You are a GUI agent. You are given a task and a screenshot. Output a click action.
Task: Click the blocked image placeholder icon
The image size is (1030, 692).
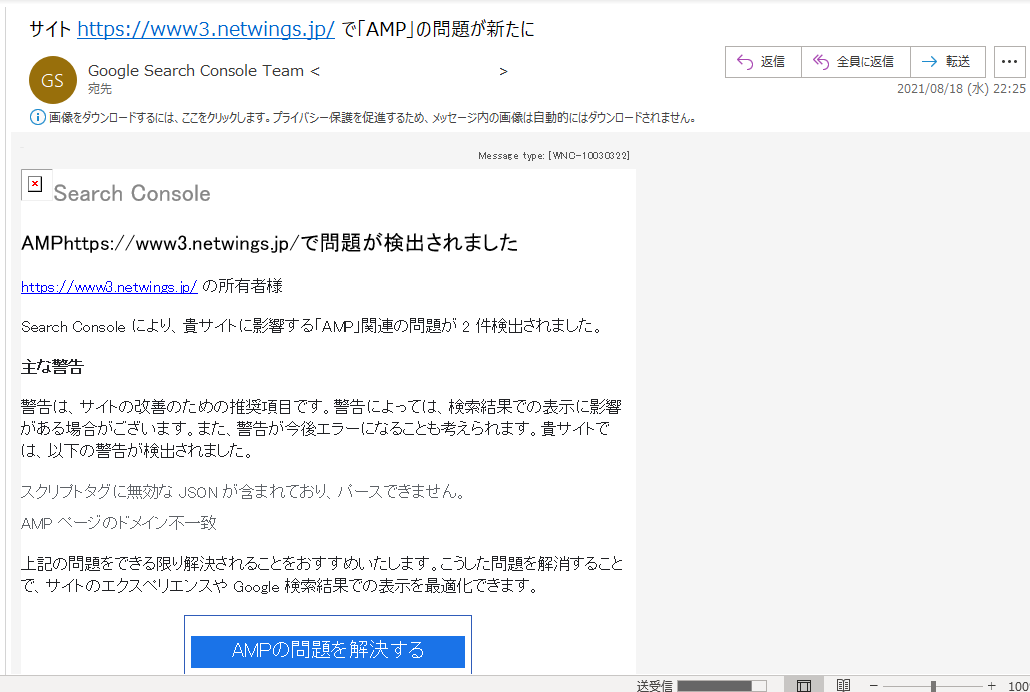[x=34, y=184]
